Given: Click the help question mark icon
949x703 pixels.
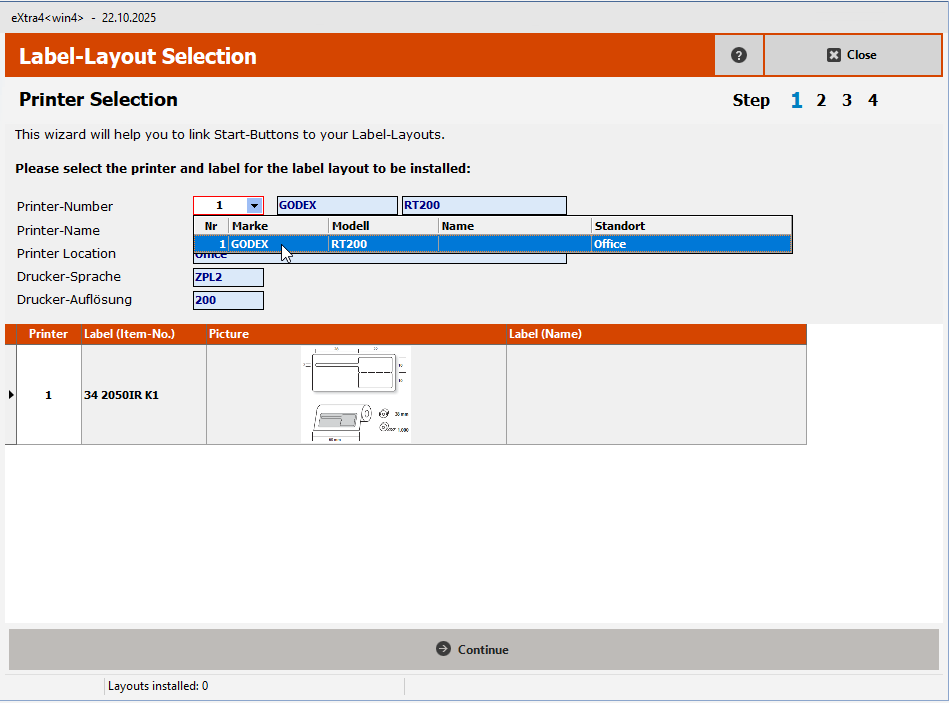Looking at the screenshot, I should tap(739, 55).
